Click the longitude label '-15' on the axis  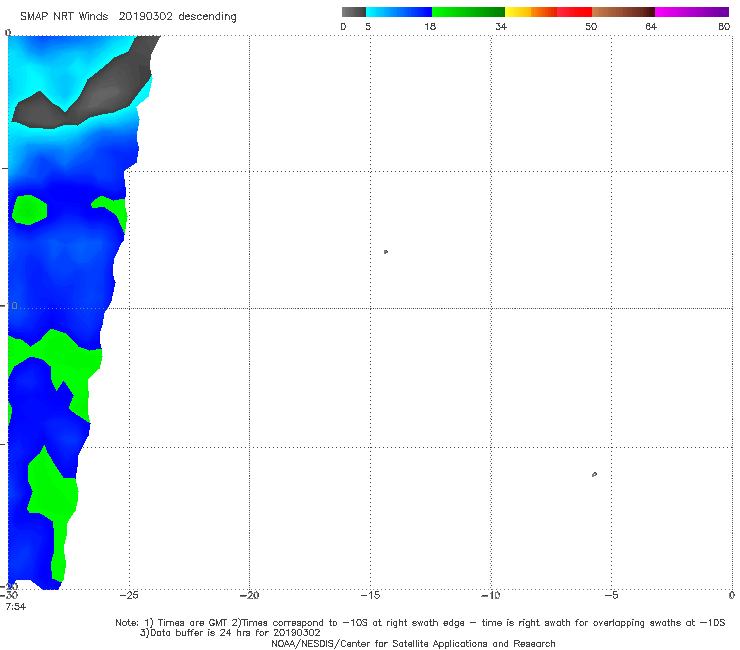coord(370,596)
